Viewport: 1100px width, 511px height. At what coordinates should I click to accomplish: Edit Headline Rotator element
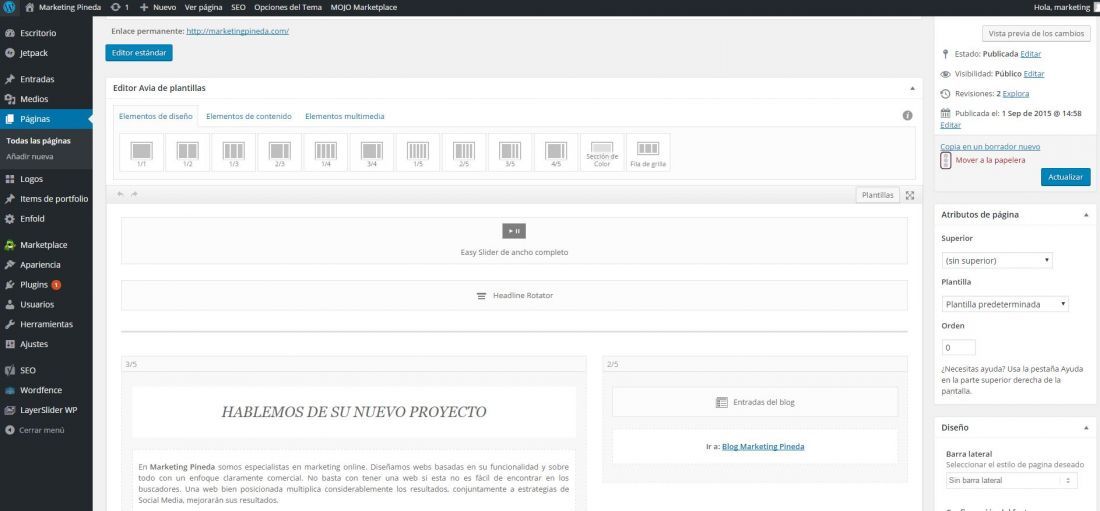(514, 296)
